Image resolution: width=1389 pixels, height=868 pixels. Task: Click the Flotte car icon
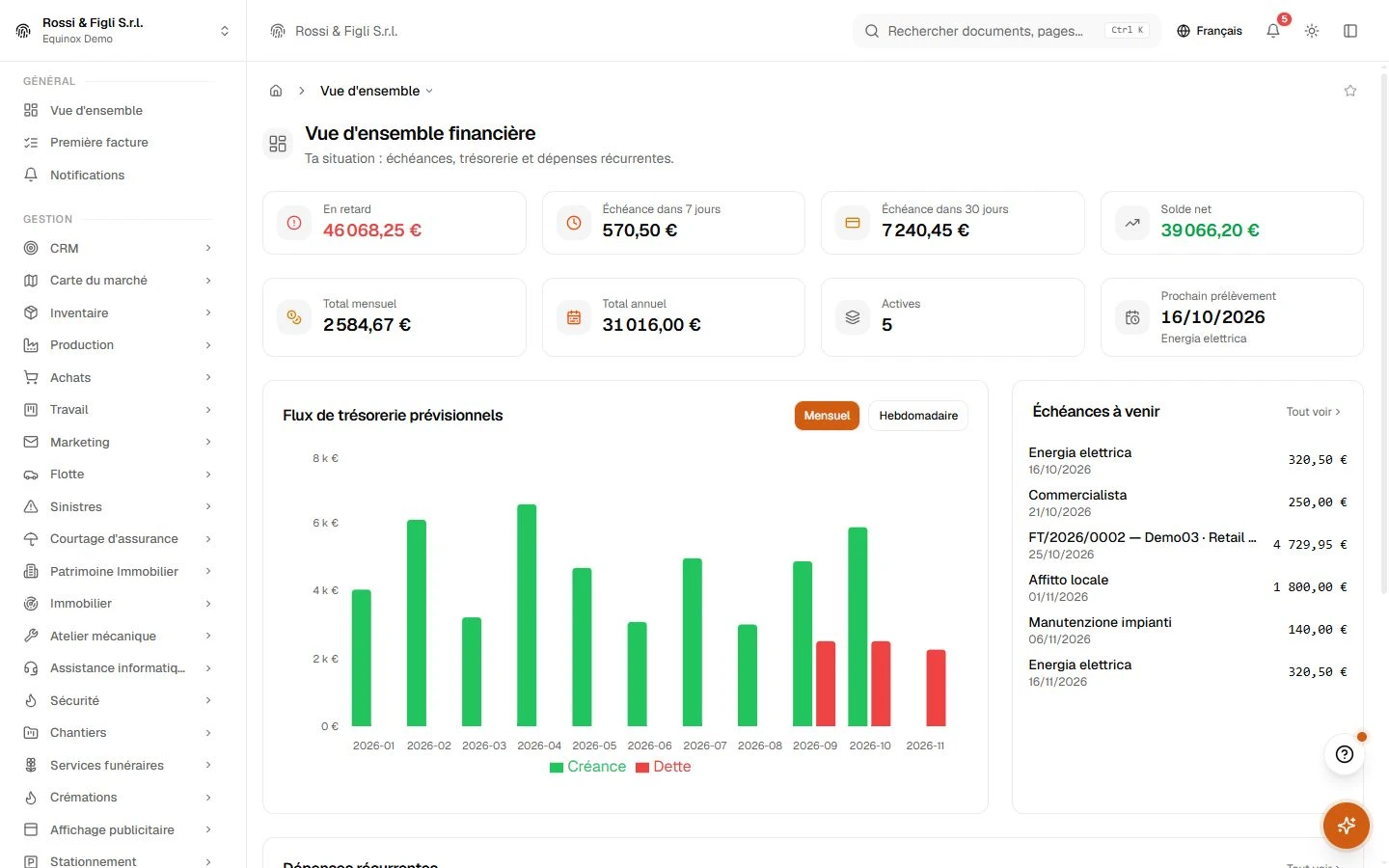(x=31, y=475)
